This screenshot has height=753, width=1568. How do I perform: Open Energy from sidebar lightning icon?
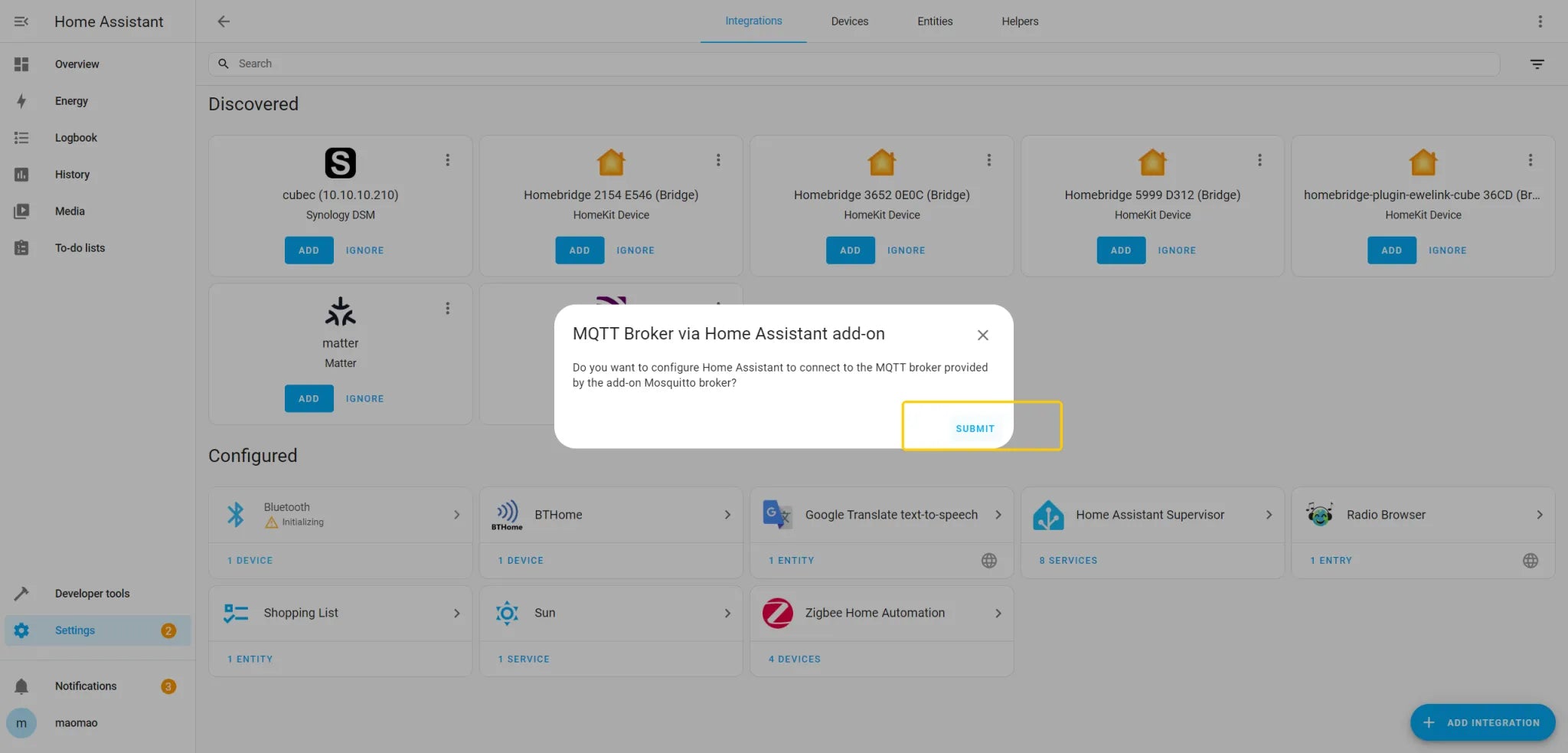click(21, 101)
